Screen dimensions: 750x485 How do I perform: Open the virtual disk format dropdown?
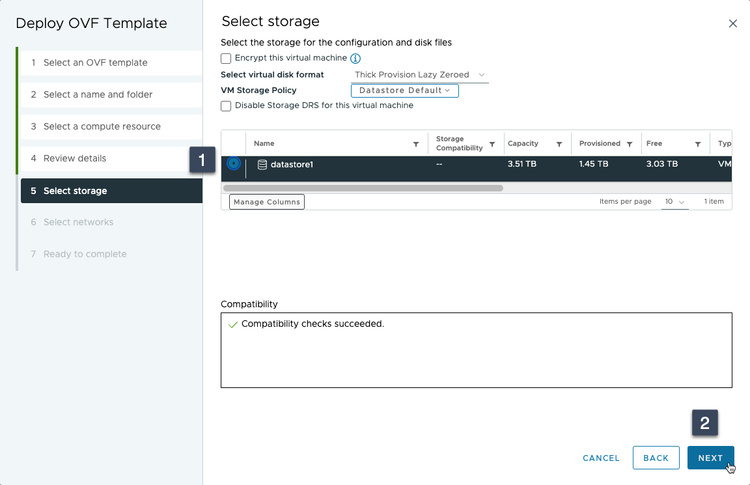[420, 75]
